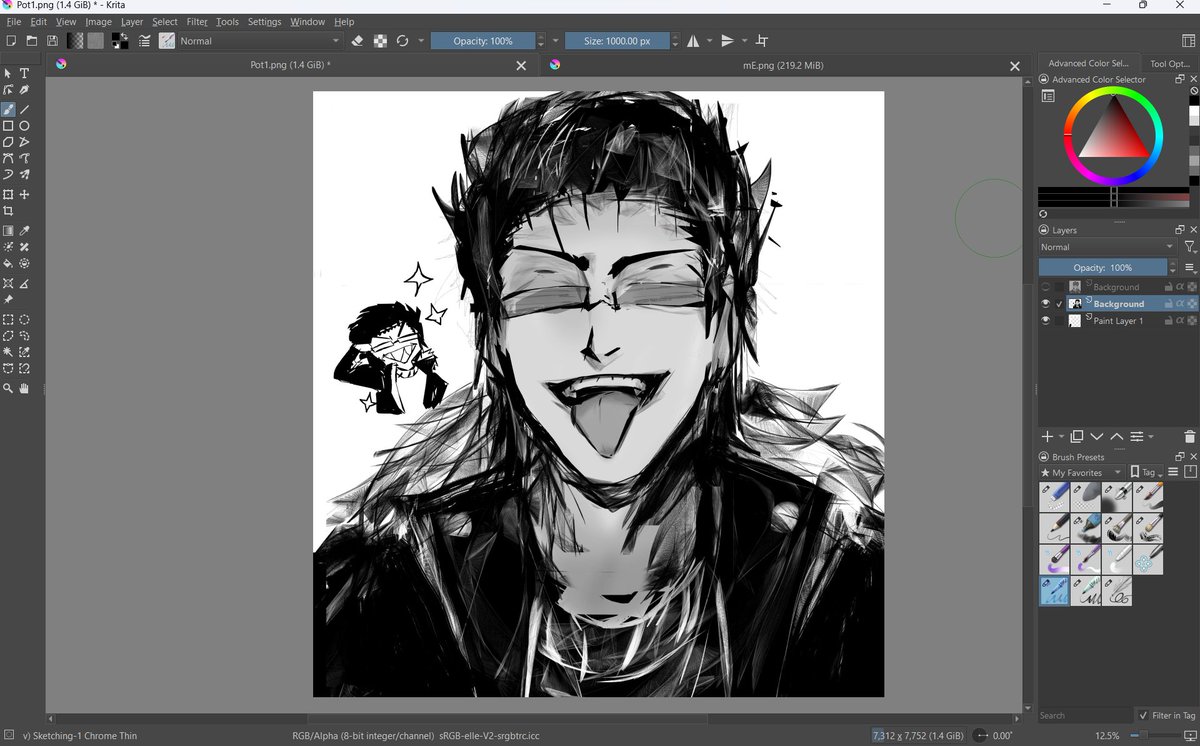Select the Line tool
Viewport: 1200px width, 746px height.
point(25,109)
